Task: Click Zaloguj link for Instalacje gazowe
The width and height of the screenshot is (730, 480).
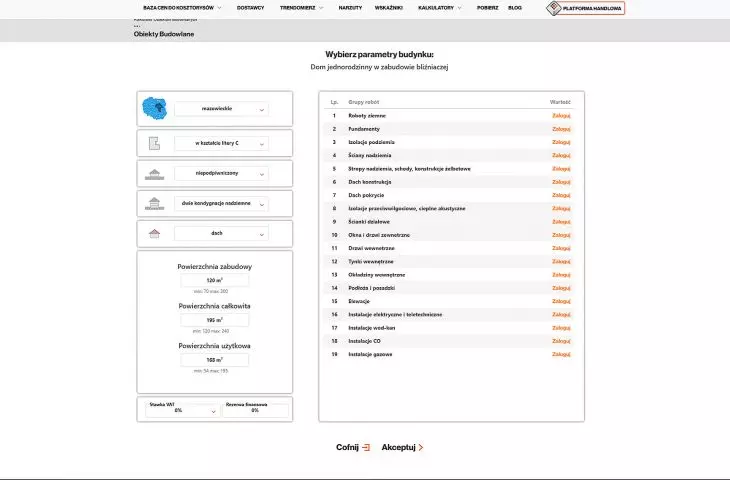Action: coord(561,354)
